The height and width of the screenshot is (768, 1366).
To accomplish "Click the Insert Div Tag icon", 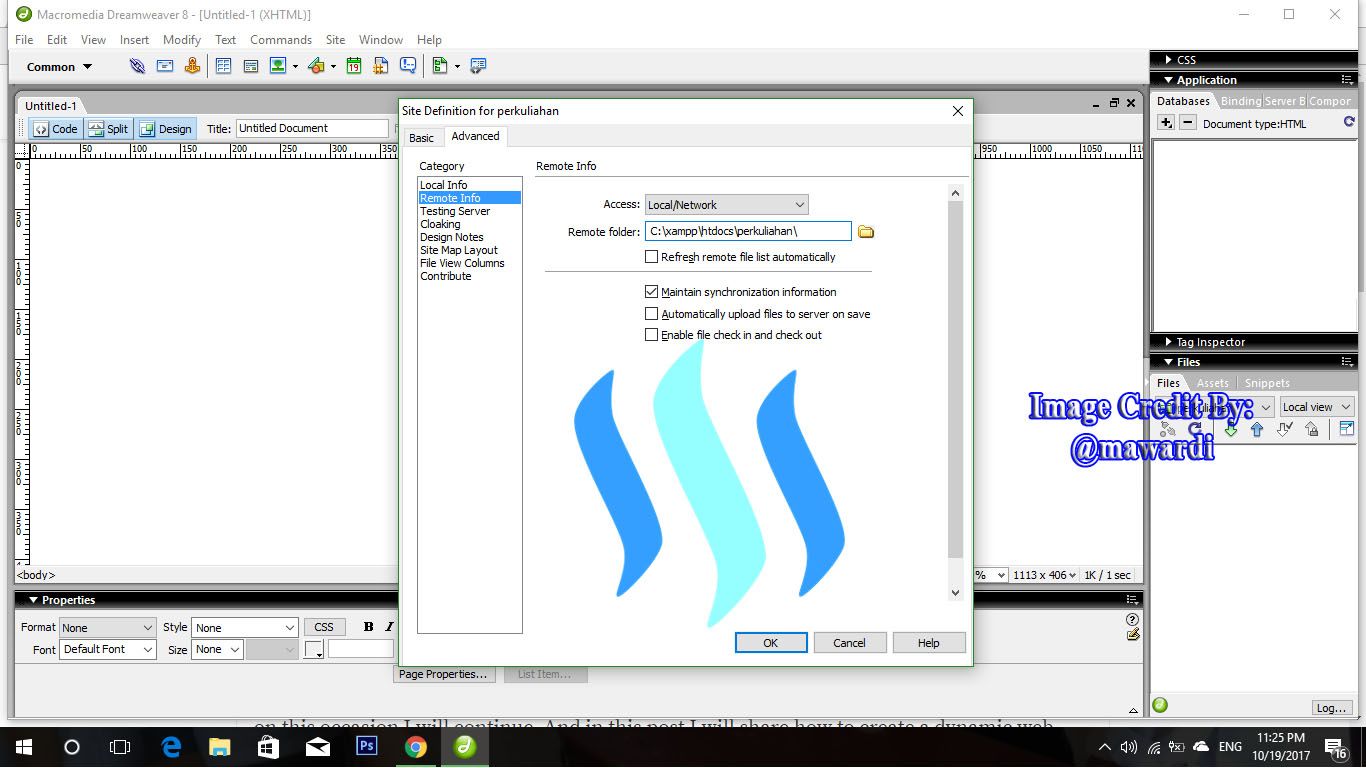I will pos(251,66).
